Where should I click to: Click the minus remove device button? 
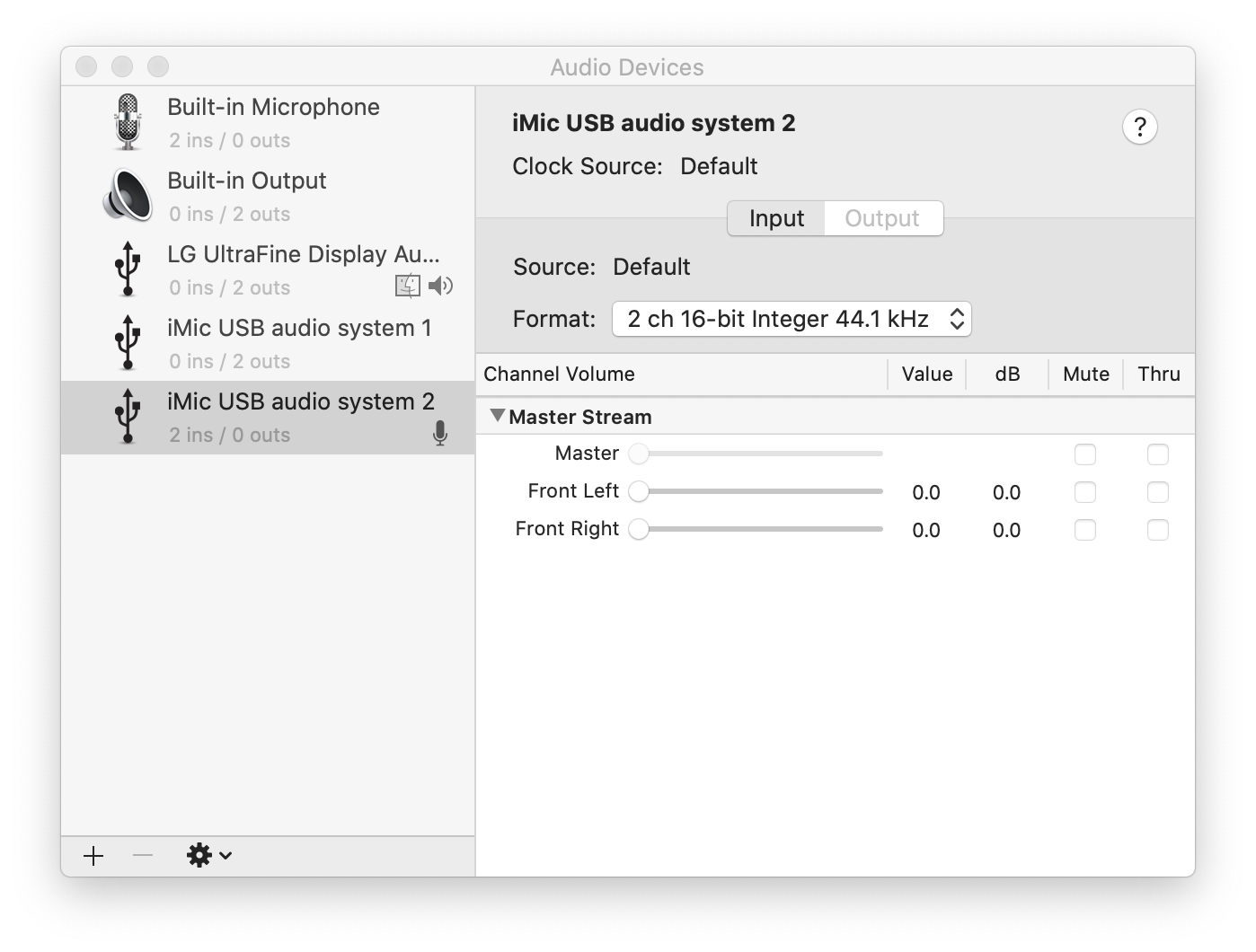(x=143, y=856)
